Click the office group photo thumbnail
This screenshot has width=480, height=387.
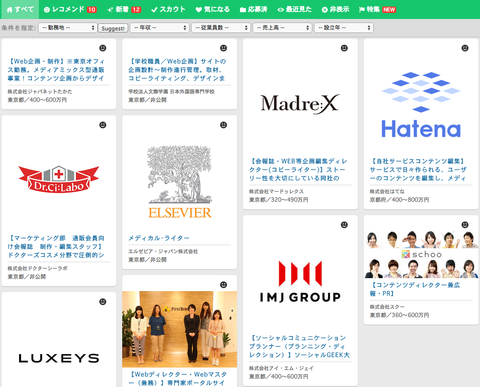pyautogui.click(x=179, y=329)
